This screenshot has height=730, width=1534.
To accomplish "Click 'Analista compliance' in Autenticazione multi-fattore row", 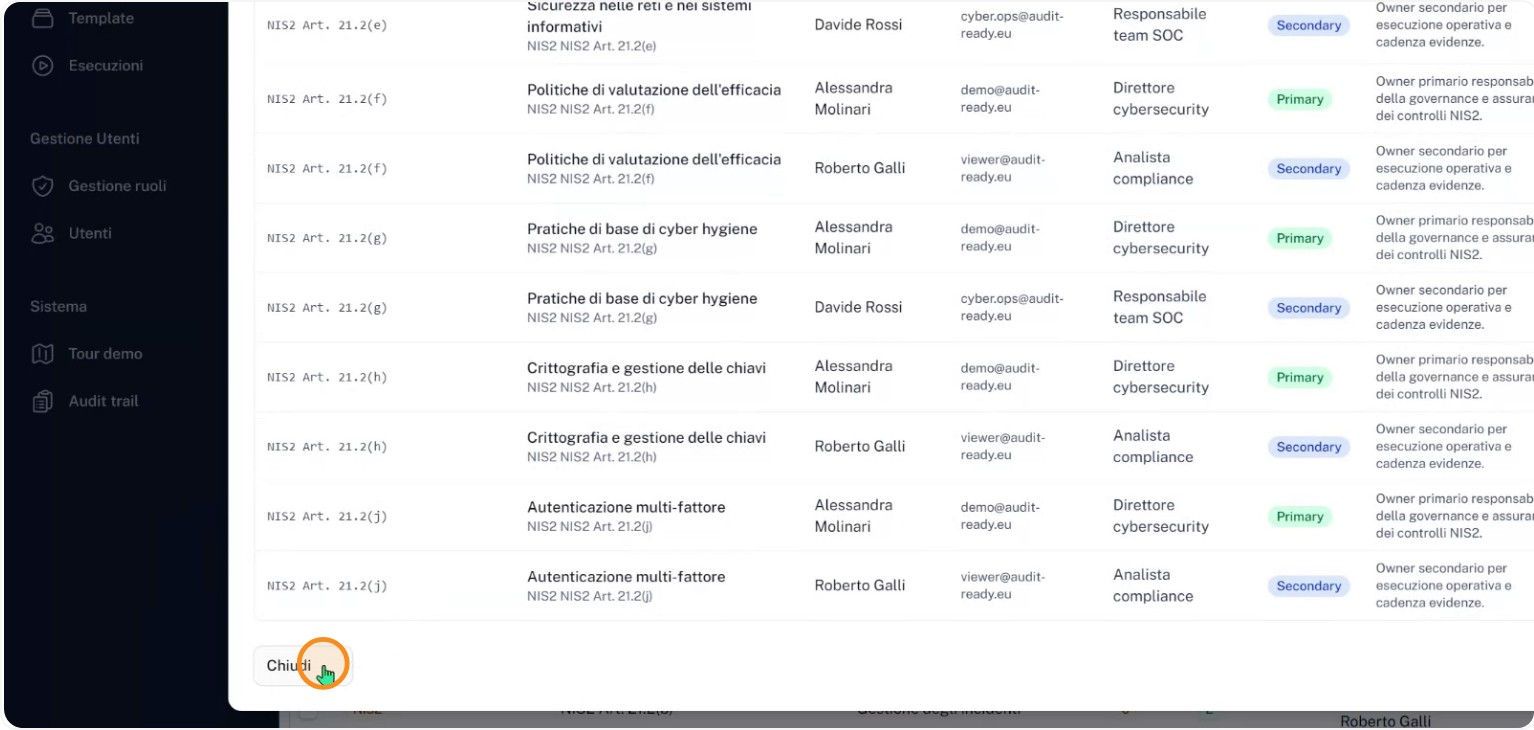I will pos(1153,585).
